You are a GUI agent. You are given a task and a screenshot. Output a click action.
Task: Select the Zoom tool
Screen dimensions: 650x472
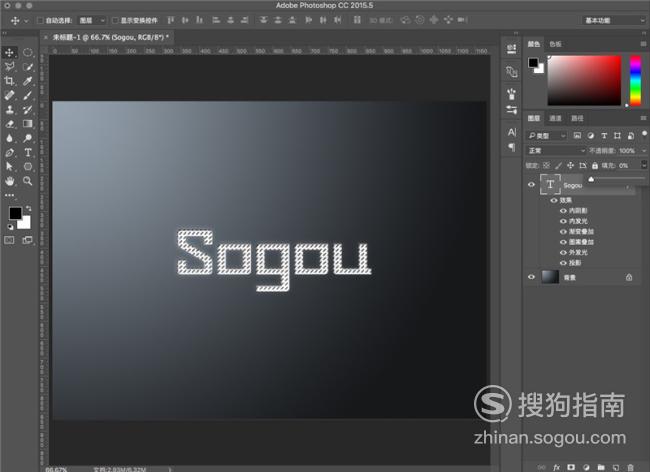pos(27,181)
